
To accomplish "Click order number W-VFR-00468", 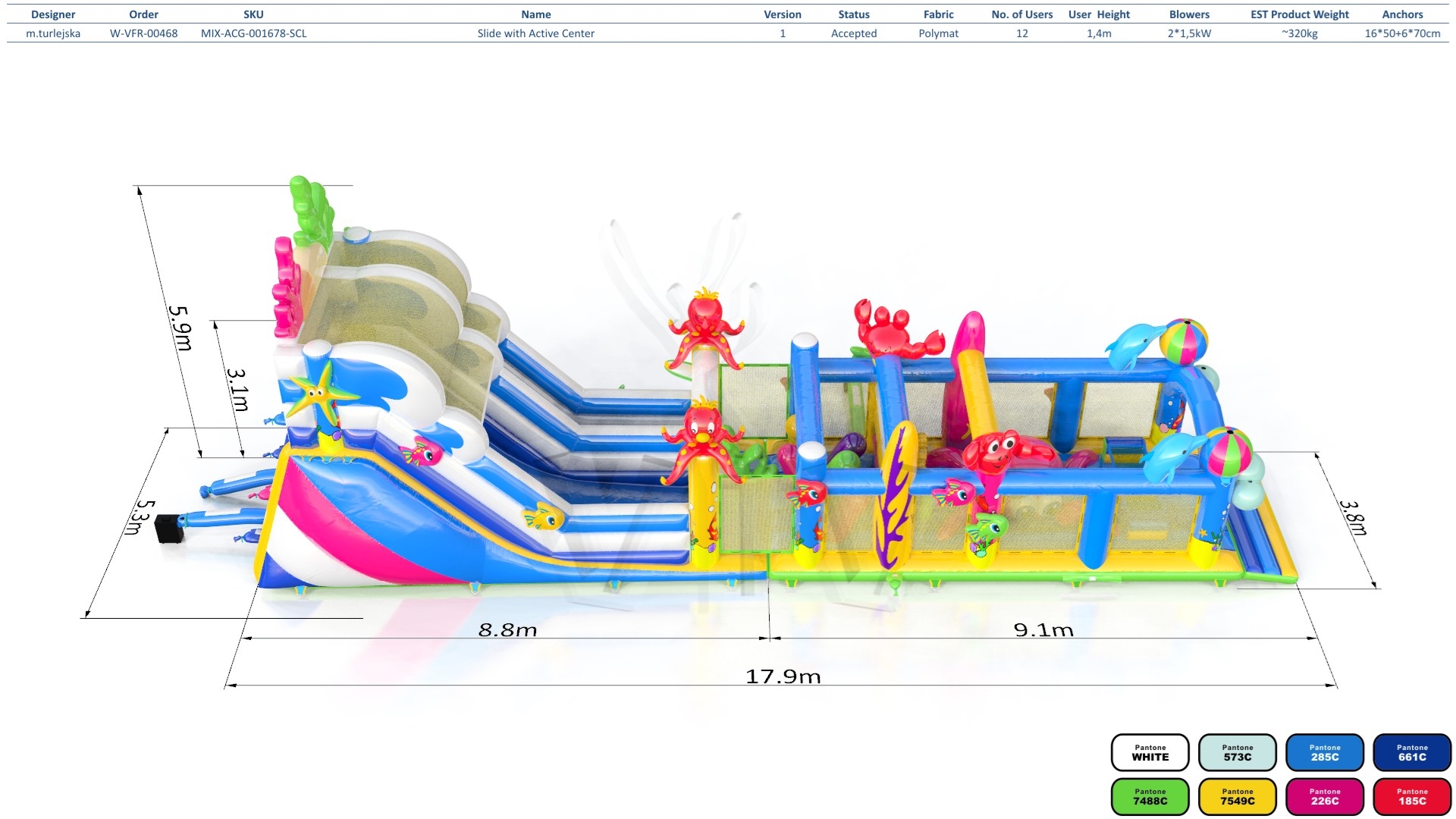I will [144, 33].
